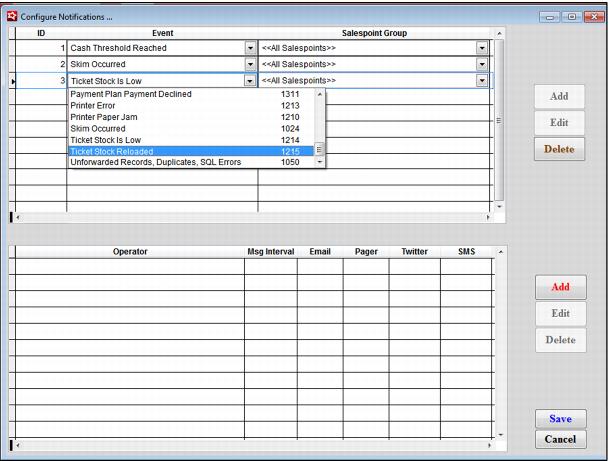Click notifications grid vertical scrollbar thumb
The image size is (610, 461).
[499, 121]
